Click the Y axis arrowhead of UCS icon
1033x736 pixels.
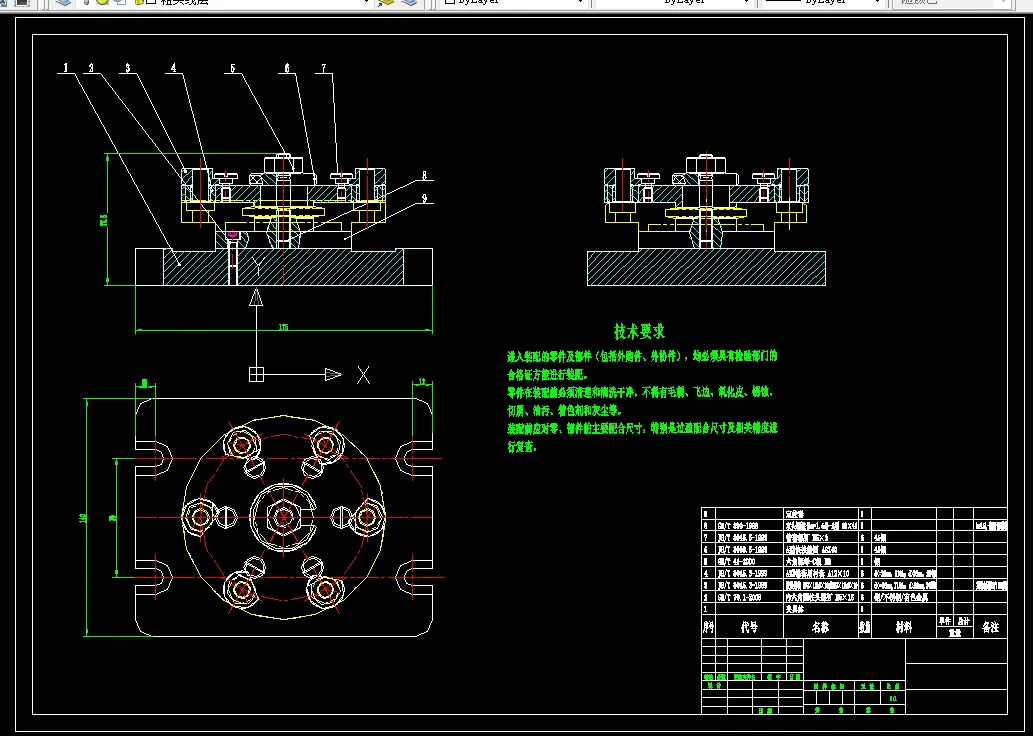click(257, 297)
